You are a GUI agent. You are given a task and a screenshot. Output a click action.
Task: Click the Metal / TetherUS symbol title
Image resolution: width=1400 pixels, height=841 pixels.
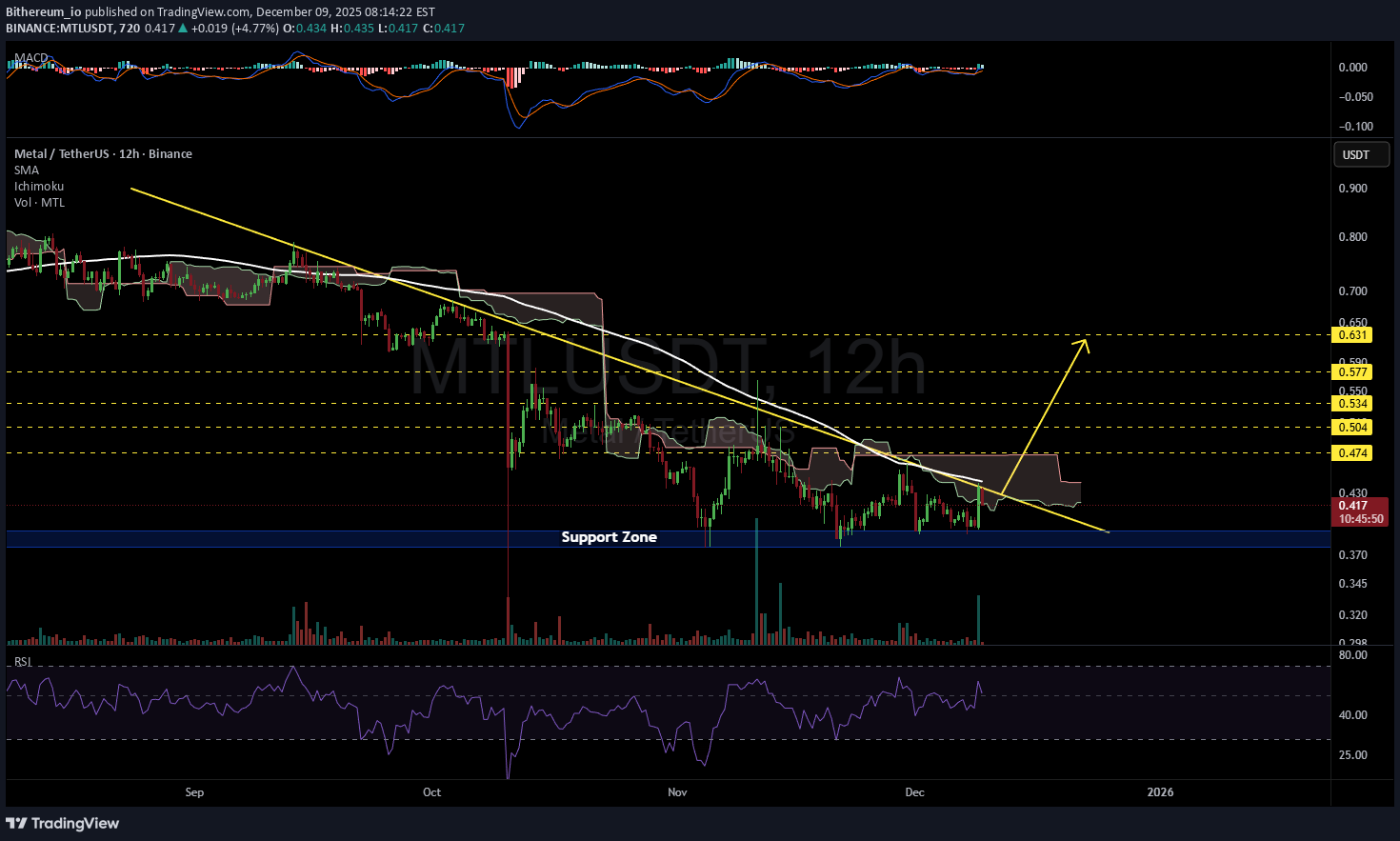(103, 154)
